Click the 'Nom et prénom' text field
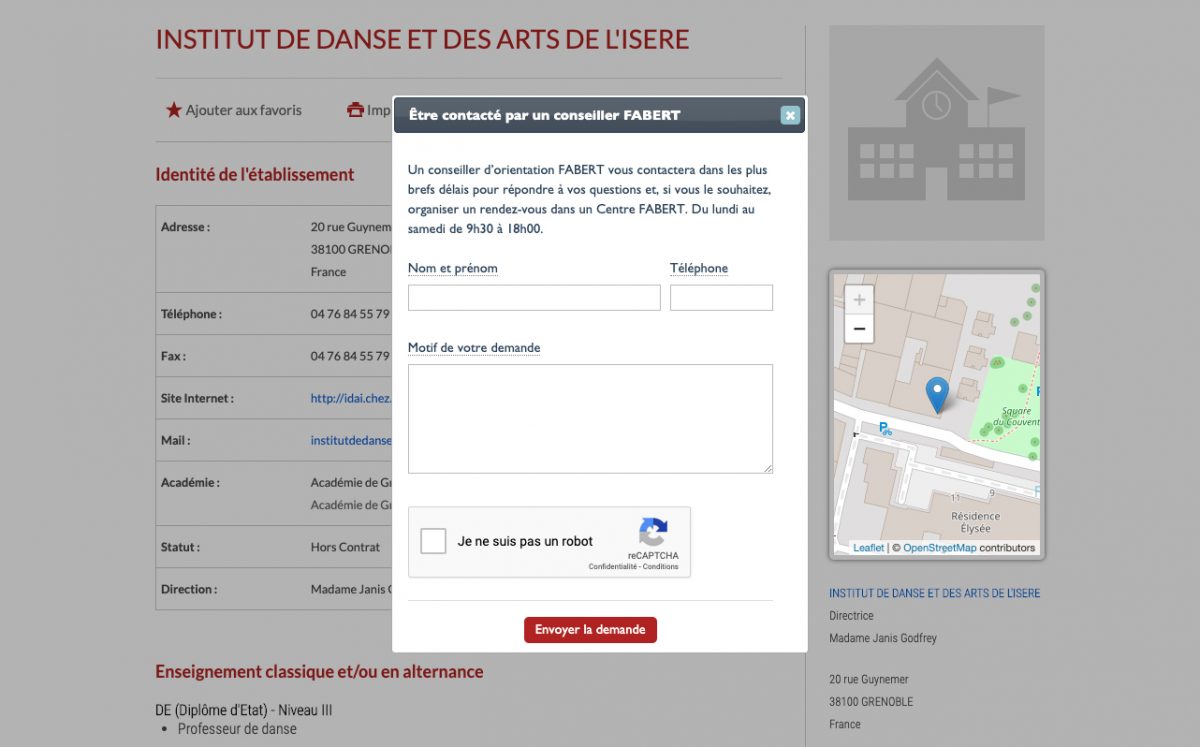This screenshot has width=1200, height=747. [534, 298]
